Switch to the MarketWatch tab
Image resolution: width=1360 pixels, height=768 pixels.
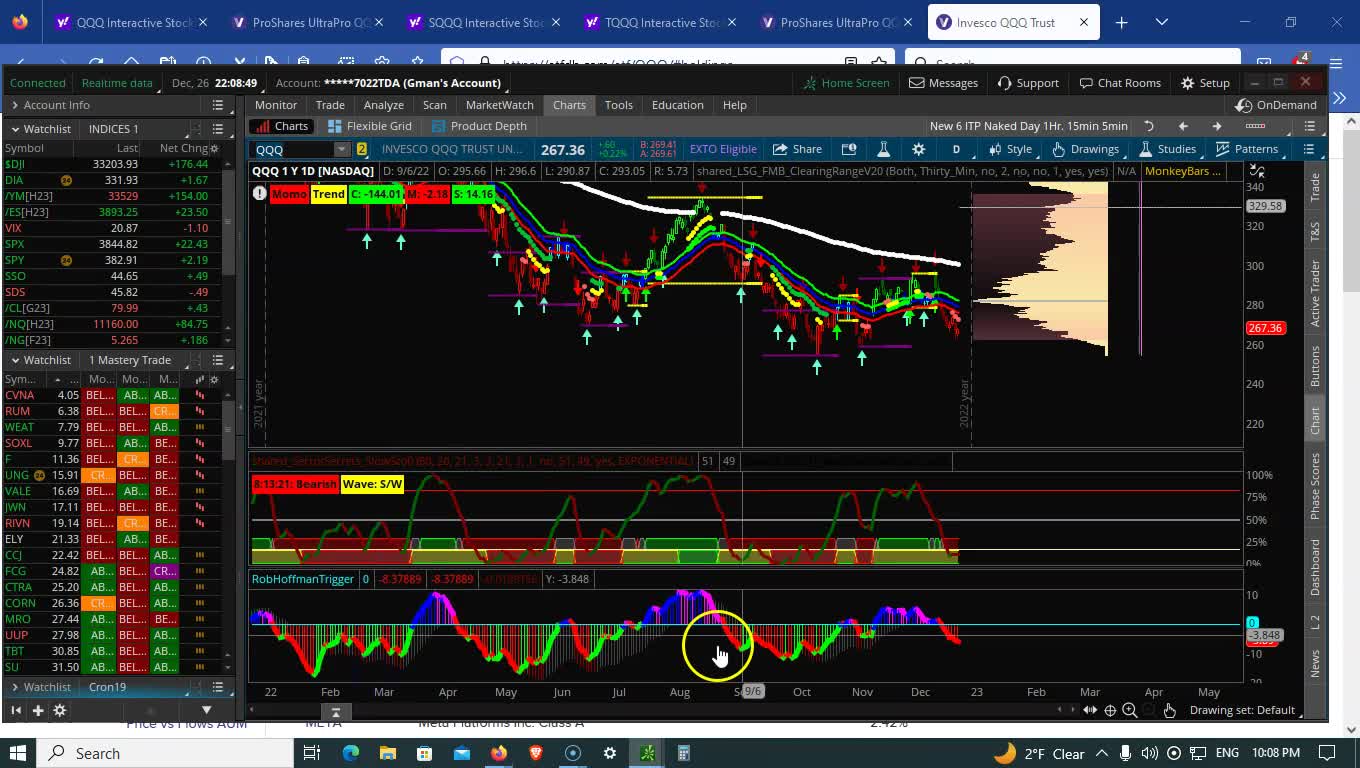499,105
